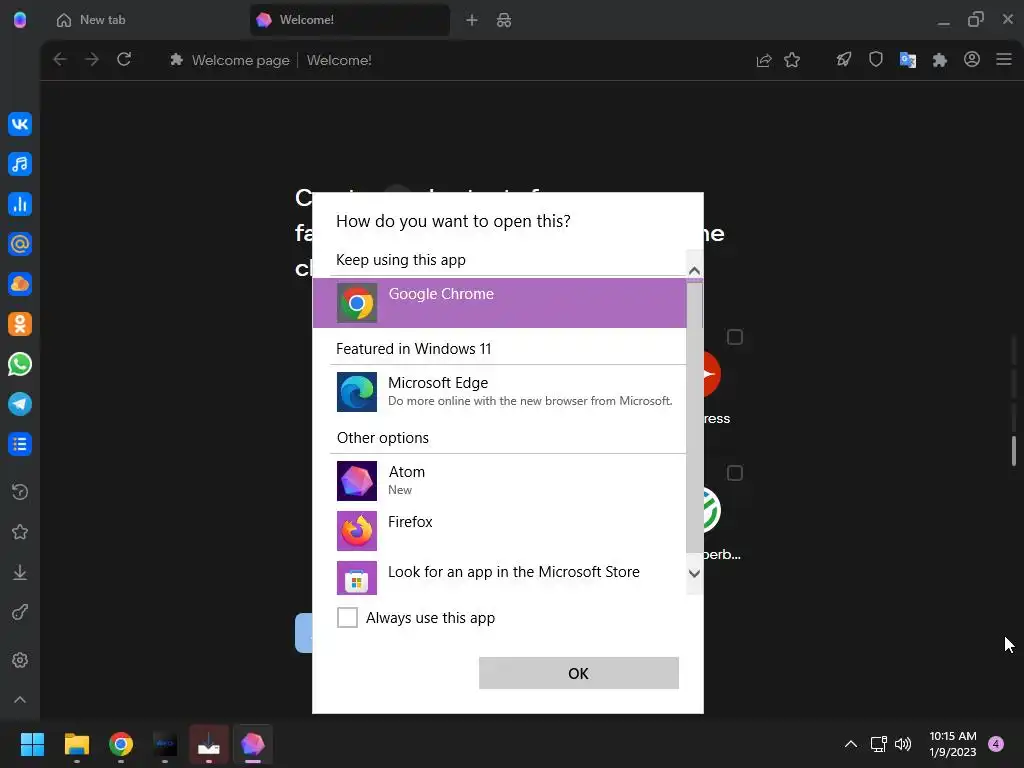1024x768 pixels.
Task: Open Telegram from the sidebar
Action: pos(20,404)
